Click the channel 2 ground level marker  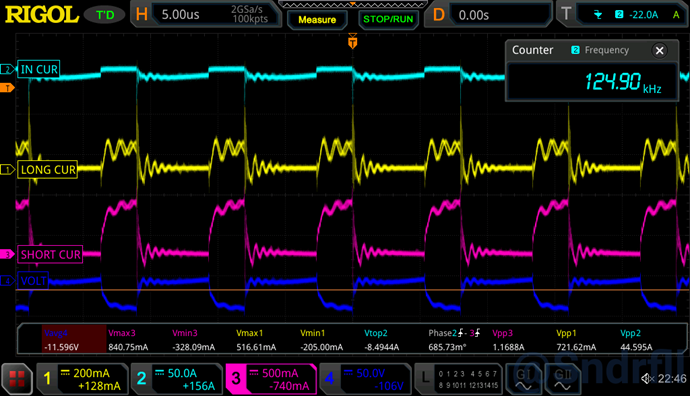pos(7,69)
